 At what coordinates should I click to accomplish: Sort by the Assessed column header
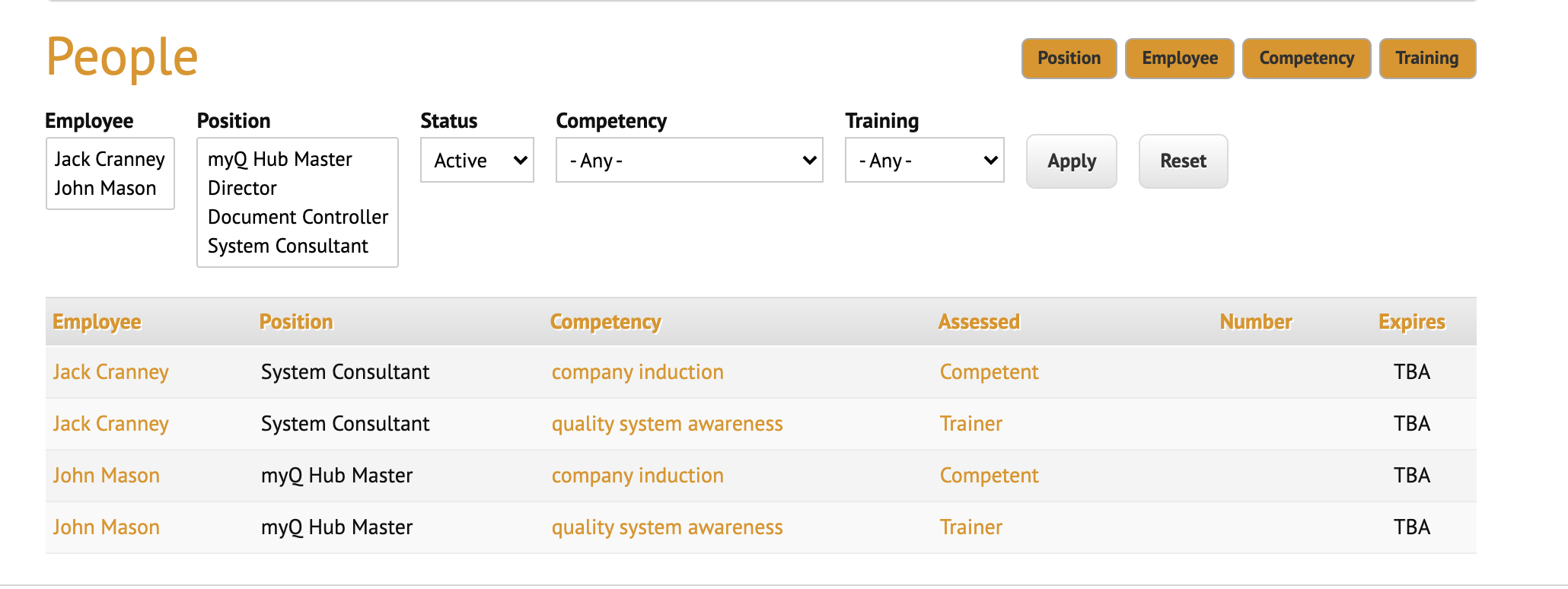coord(978,322)
